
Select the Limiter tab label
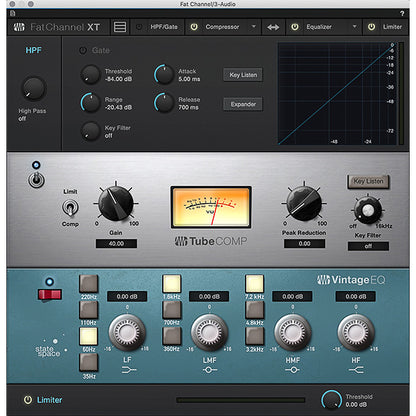click(x=392, y=27)
